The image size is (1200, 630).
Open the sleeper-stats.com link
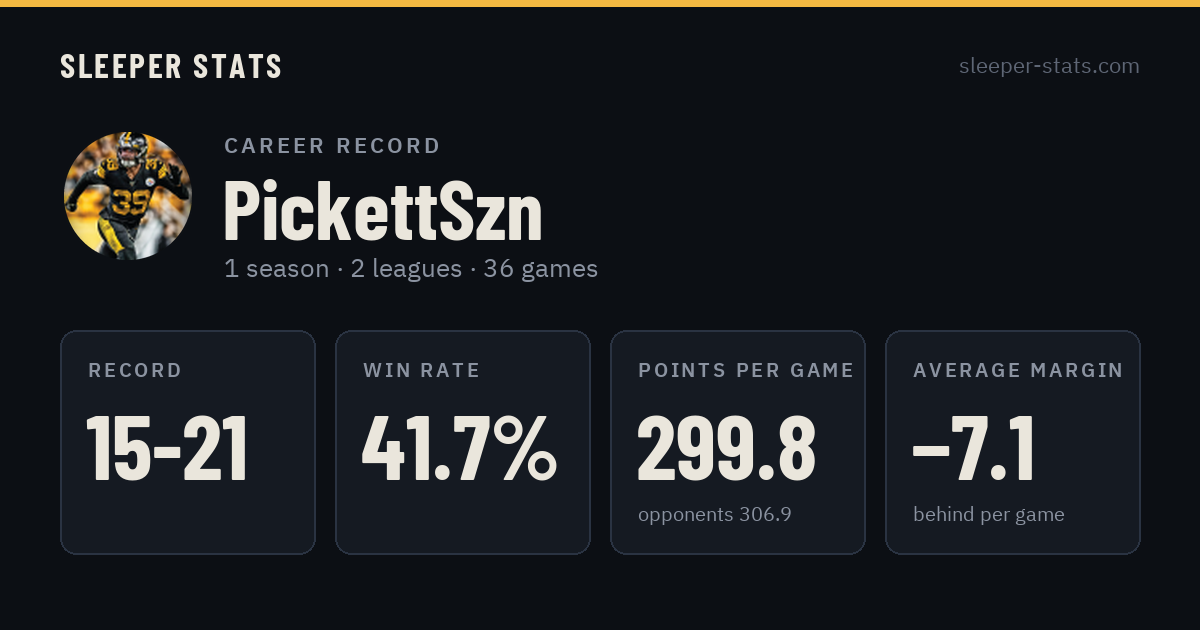pos(1049,66)
